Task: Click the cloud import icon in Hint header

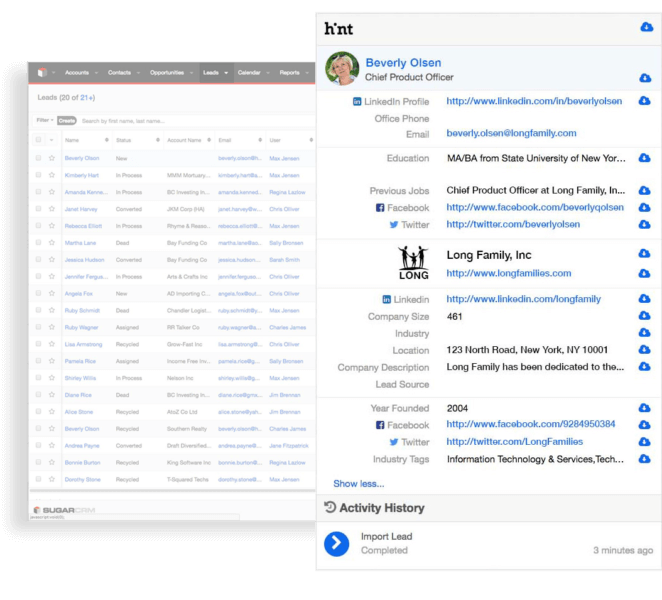Action: pos(646,27)
